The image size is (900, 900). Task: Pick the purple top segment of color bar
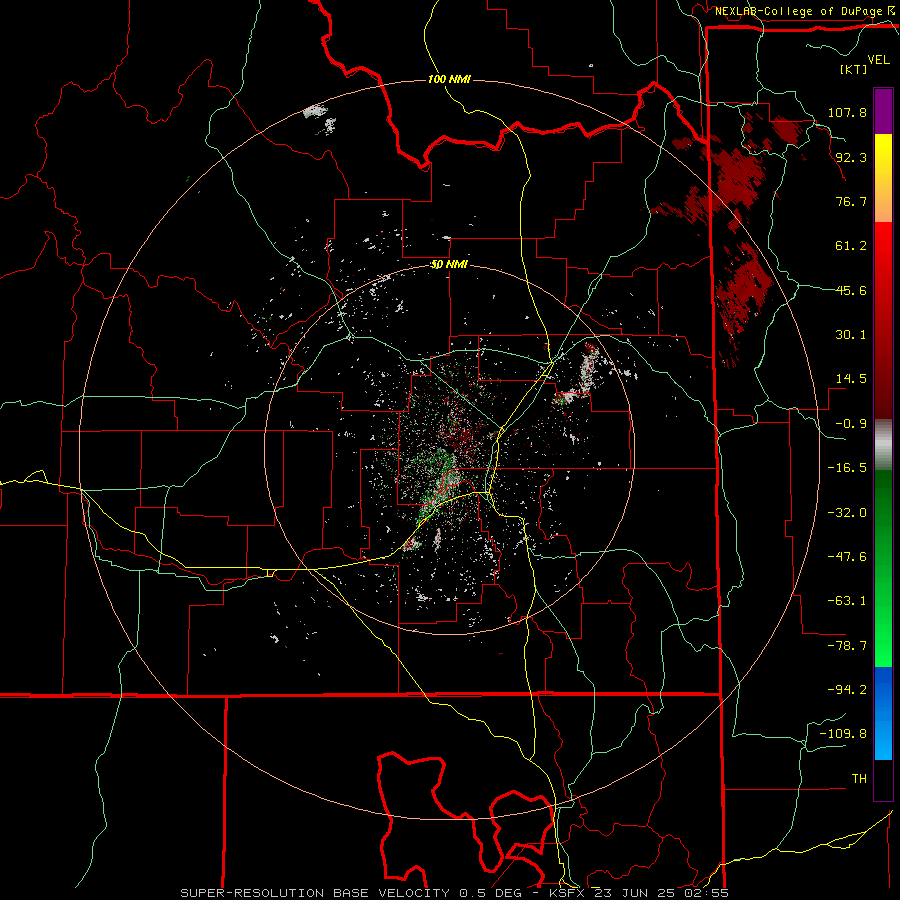point(883,111)
